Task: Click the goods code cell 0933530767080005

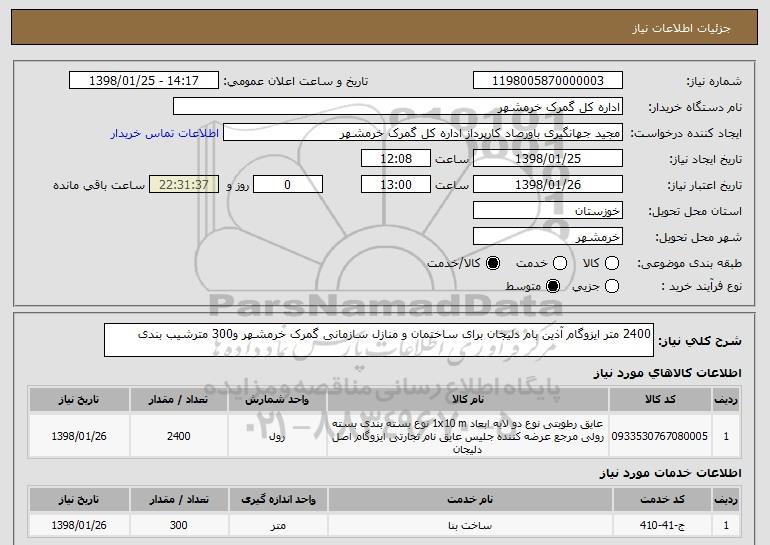Action: [x=660, y=436]
